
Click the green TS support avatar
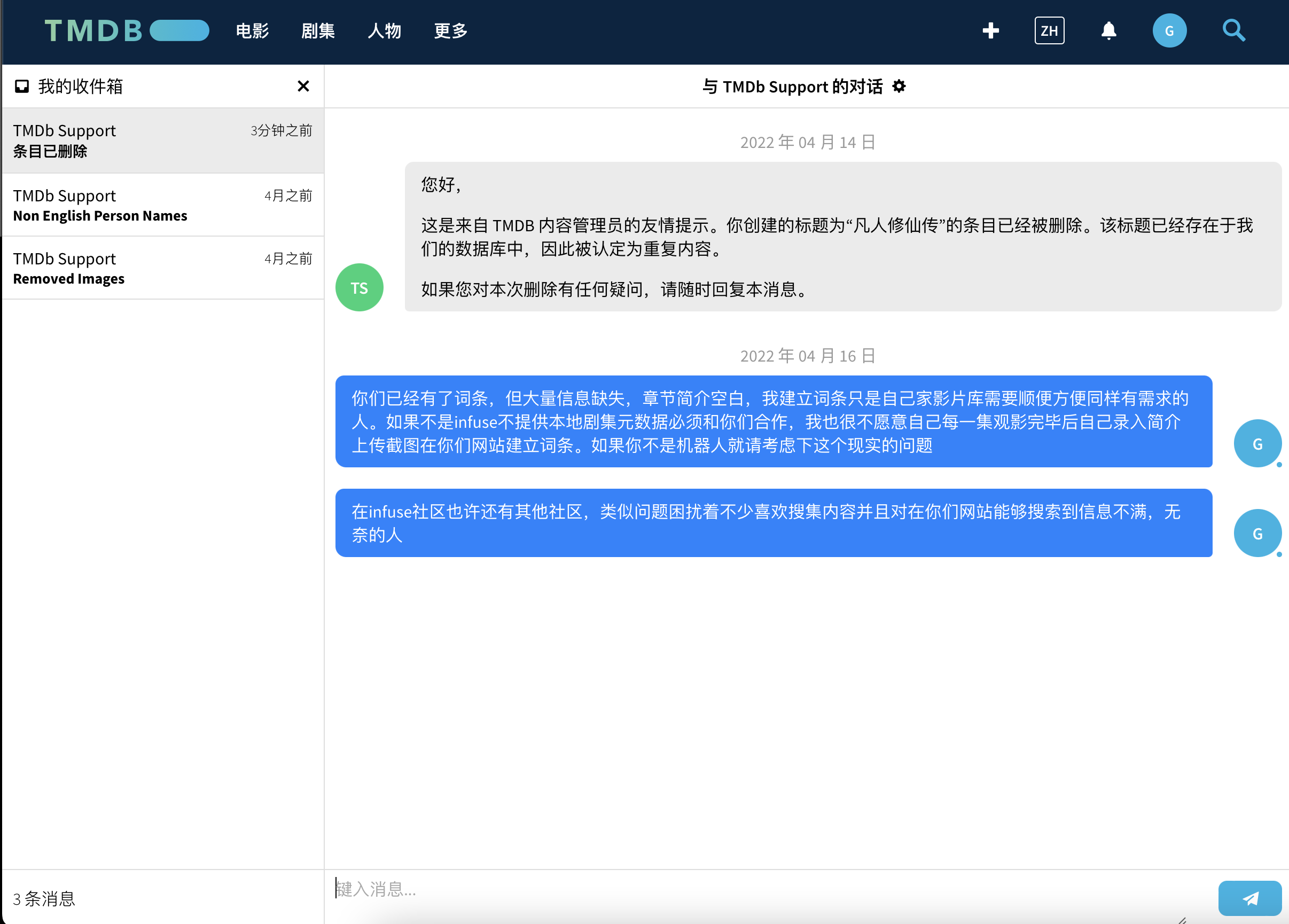pyautogui.click(x=359, y=287)
